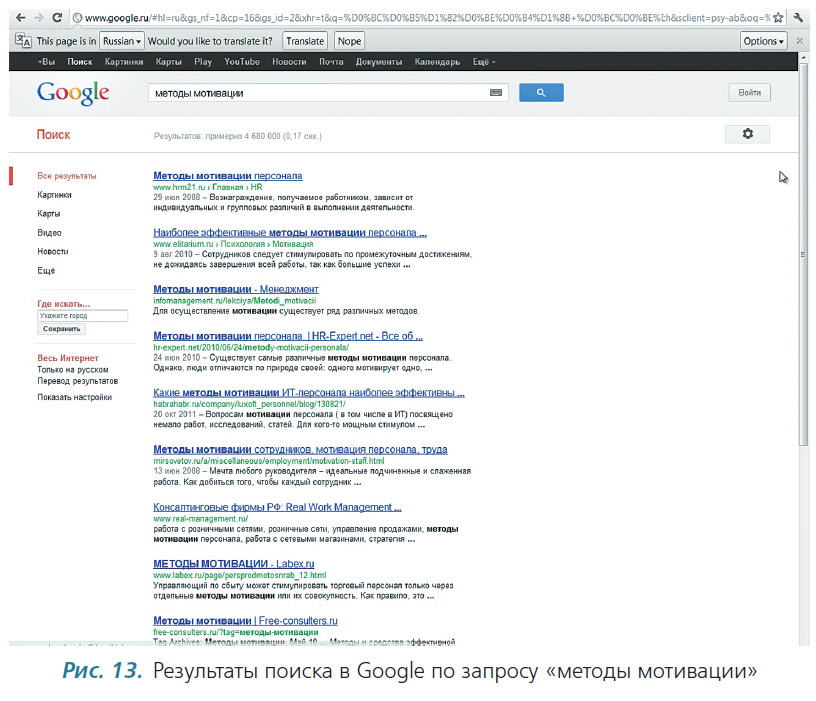This screenshot has width=816, height=701.
Task: Open Play in top bar
Action: (203, 62)
